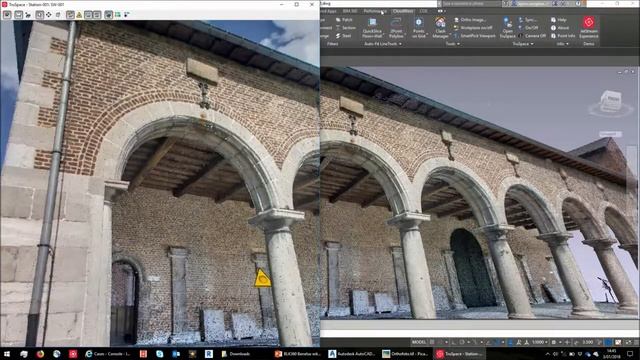Click the first icon in TruSpace toolbar
The image size is (640, 360).
tap(7, 15)
